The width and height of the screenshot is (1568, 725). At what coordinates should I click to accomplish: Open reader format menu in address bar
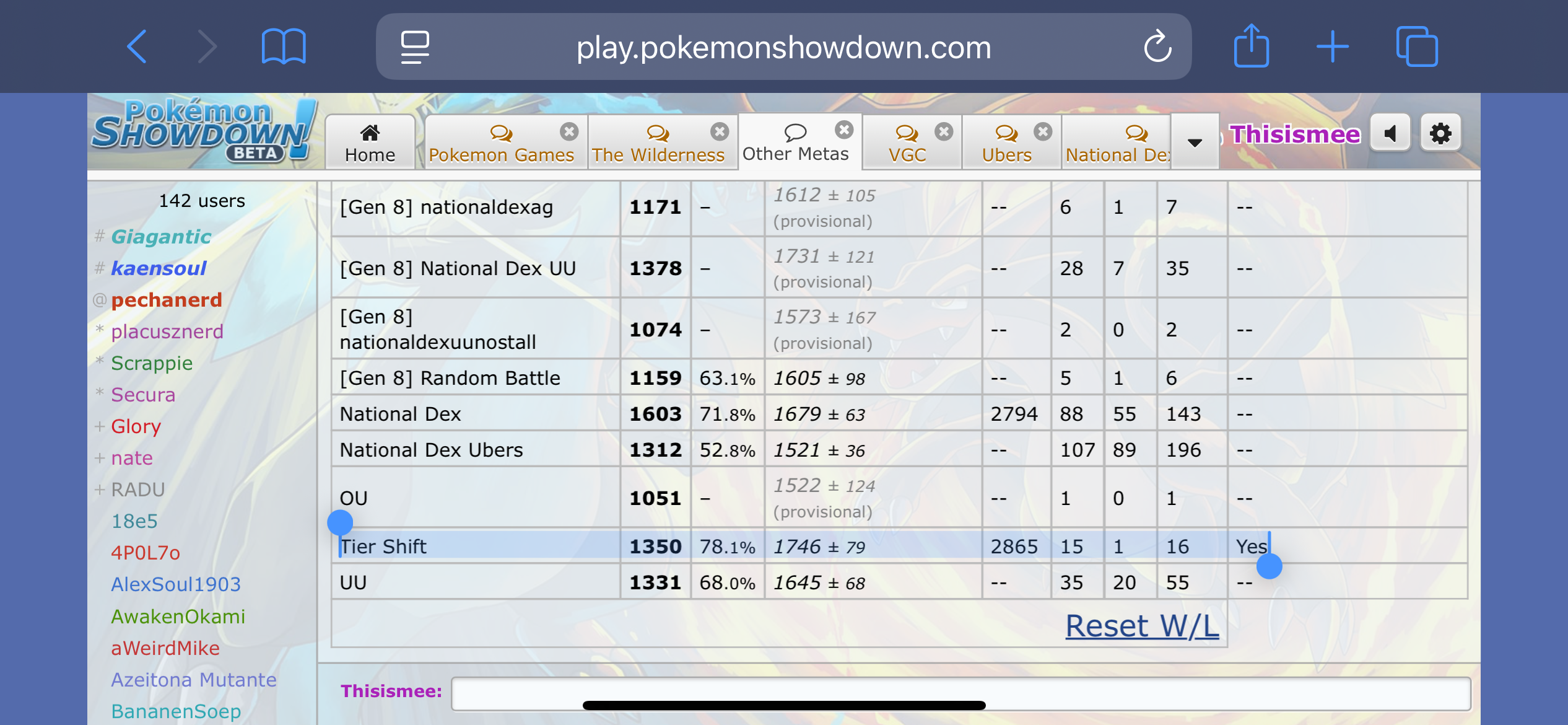414,46
